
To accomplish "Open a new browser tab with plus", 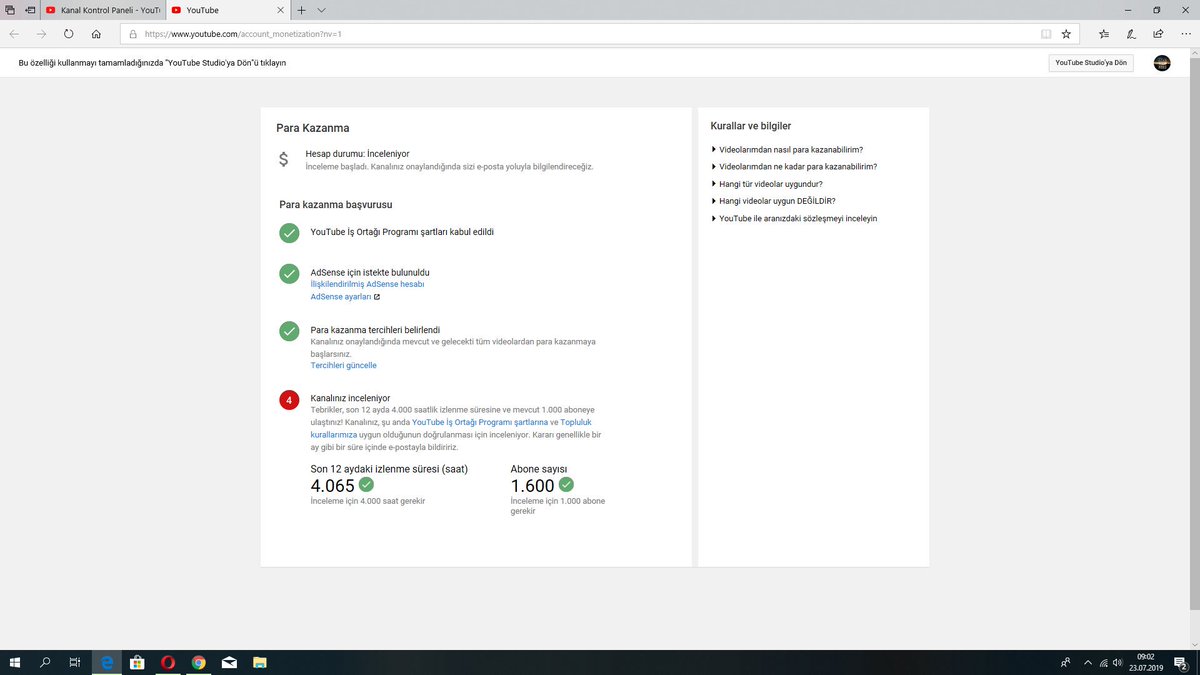I will point(301,9).
